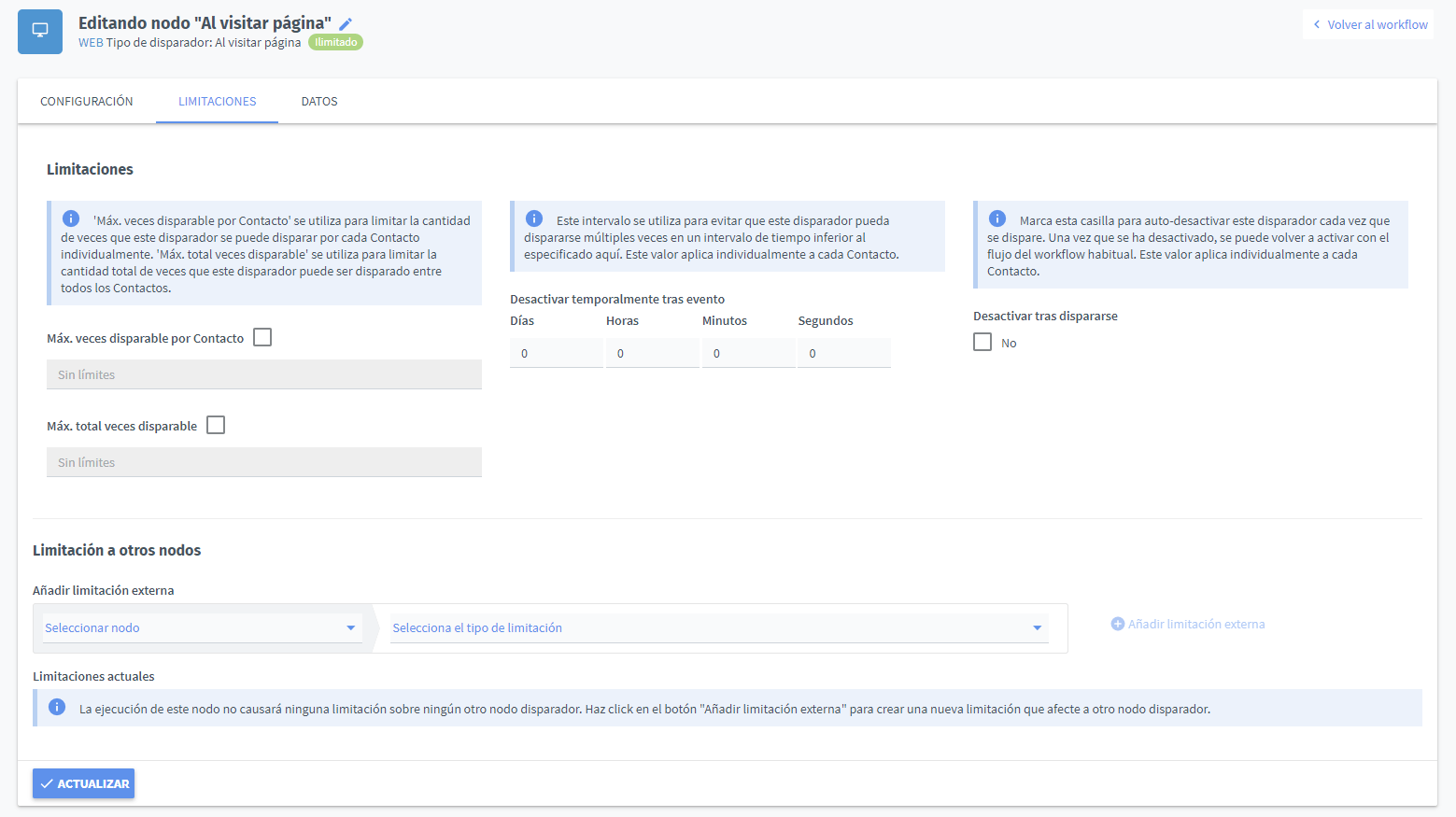This screenshot has width=1456, height=817.
Task: Click info icon in auto-desactivar notice
Action: pyautogui.click(x=997, y=218)
